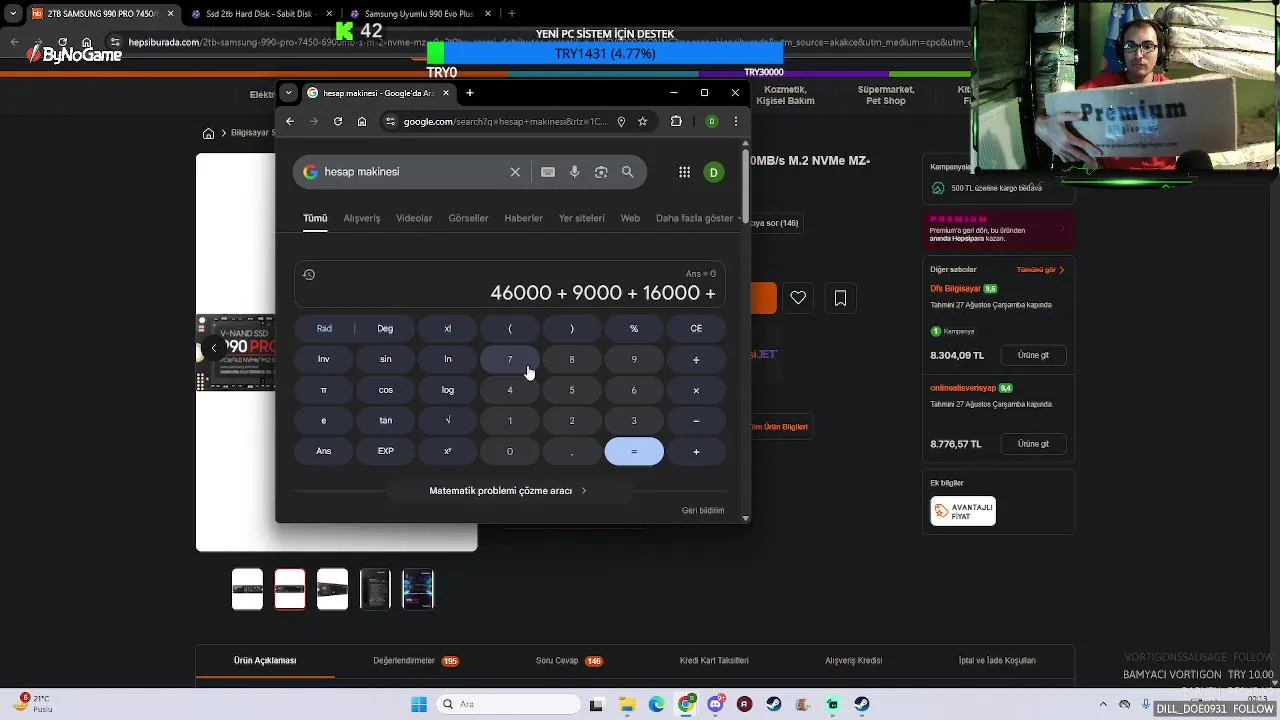Image resolution: width=1280 pixels, height=720 pixels.
Task: Select the 'Alışveriş' search tab
Action: pos(362,218)
